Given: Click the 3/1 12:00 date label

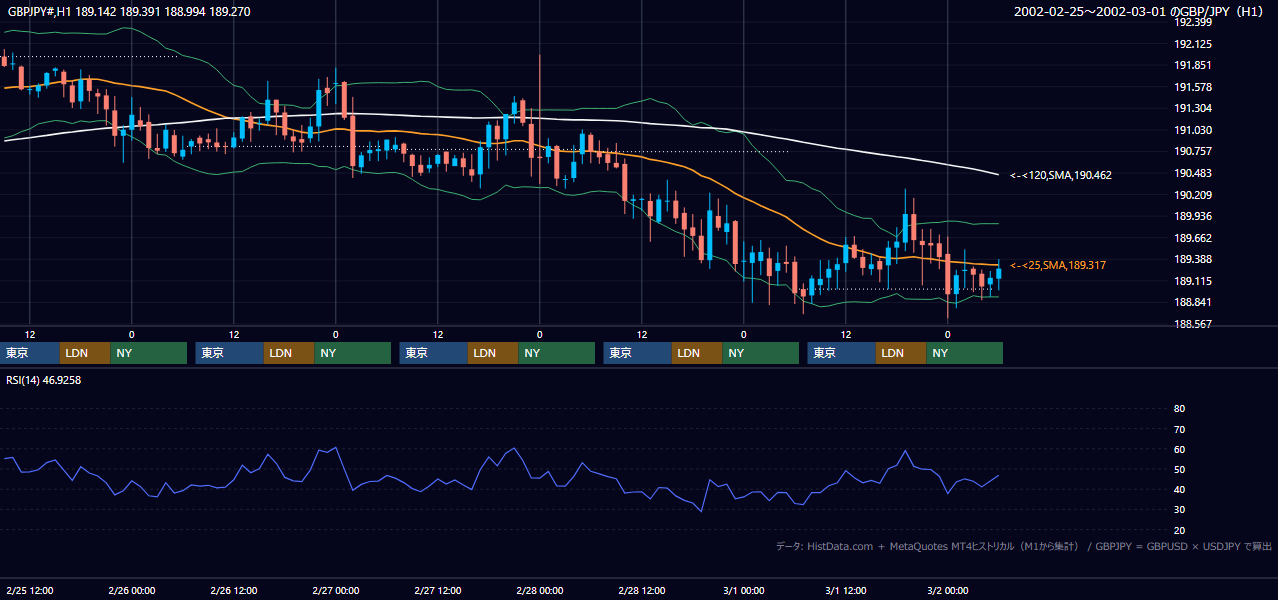Looking at the screenshot, I should pos(846,591).
